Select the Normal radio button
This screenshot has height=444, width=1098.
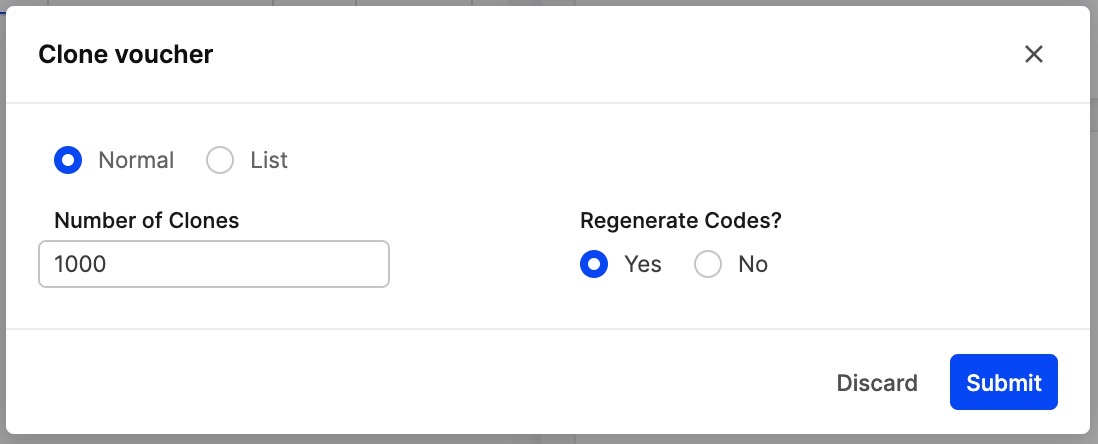[68, 160]
